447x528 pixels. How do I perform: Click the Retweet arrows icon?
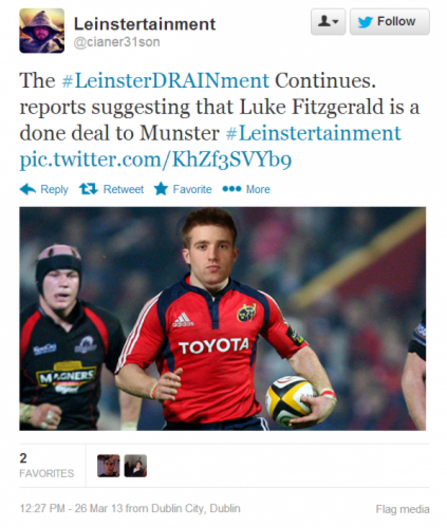89,189
